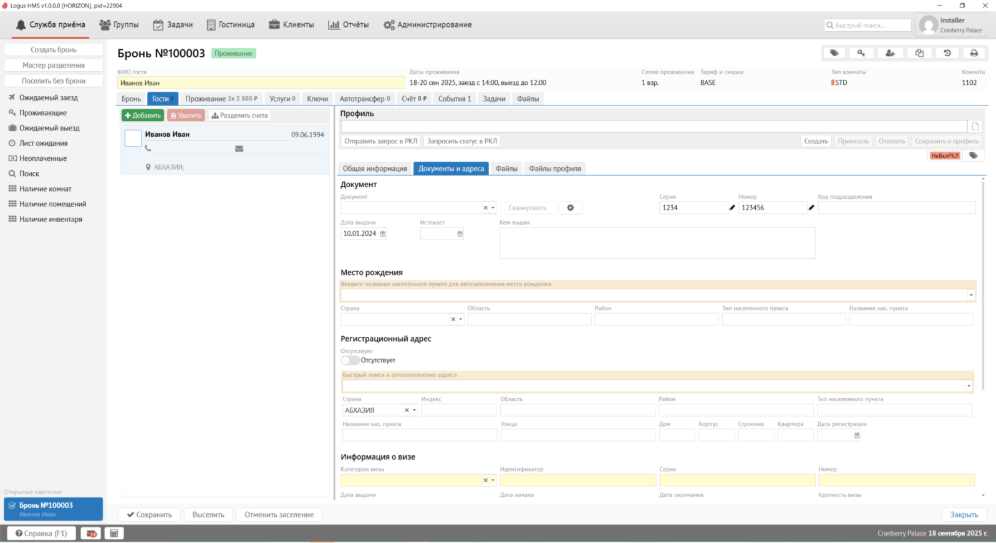Click the add guest person icon in header
The width and height of the screenshot is (996, 543).
[890, 53]
